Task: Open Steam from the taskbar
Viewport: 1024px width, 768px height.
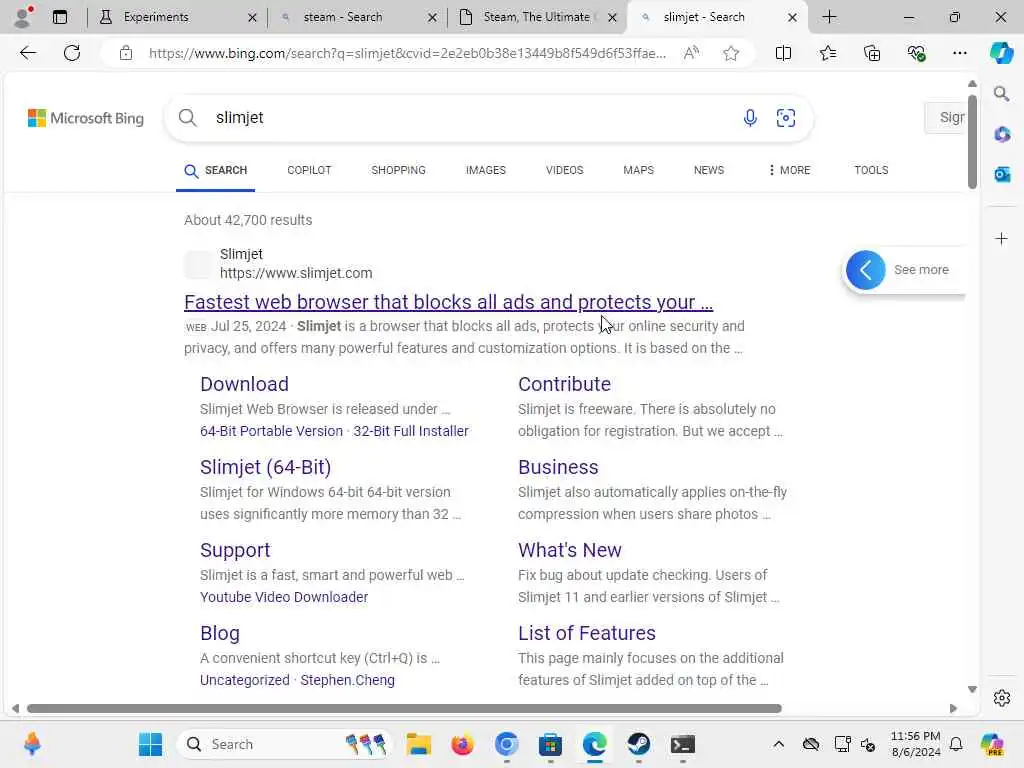Action: (638, 744)
